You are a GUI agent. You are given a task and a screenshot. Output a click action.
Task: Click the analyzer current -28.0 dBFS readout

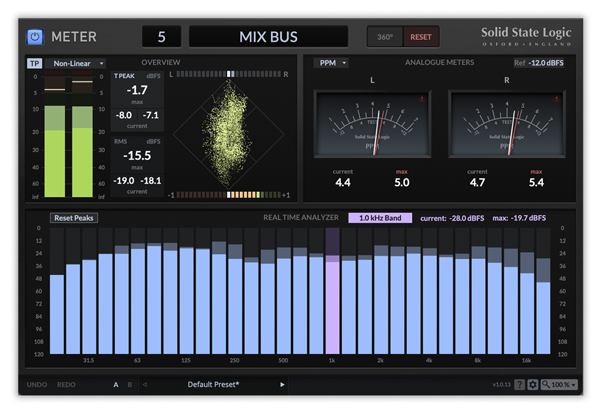pyautogui.click(x=452, y=218)
